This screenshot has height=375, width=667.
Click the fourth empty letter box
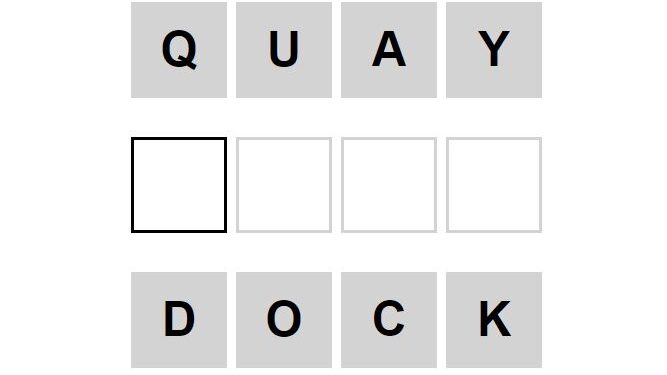[x=494, y=185]
